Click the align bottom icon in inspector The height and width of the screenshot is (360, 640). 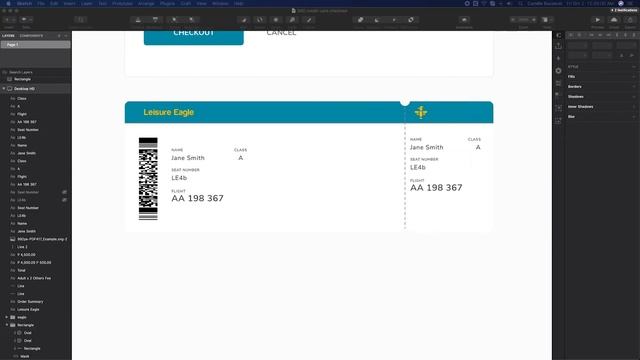(633, 36)
